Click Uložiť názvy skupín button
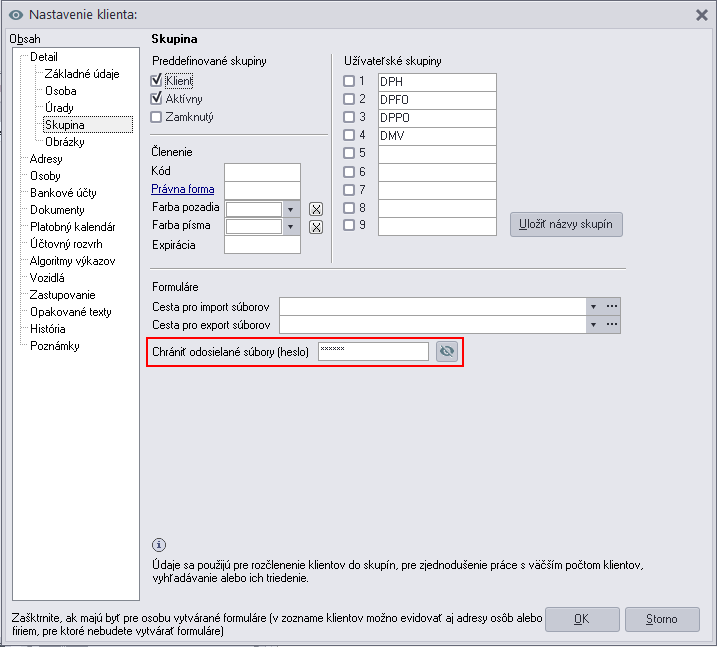The image size is (717, 647). tap(566, 224)
